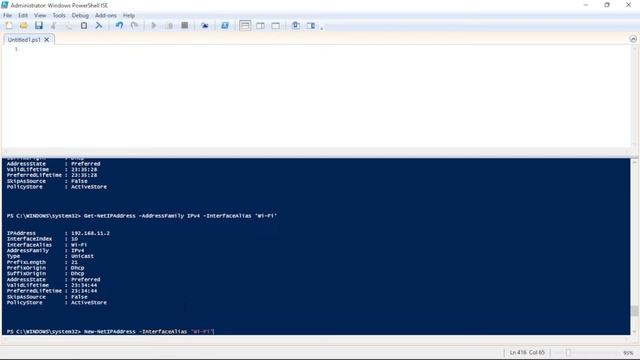640x360 pixels.
Task: Open the Help menu
Action: coord(129,15)
